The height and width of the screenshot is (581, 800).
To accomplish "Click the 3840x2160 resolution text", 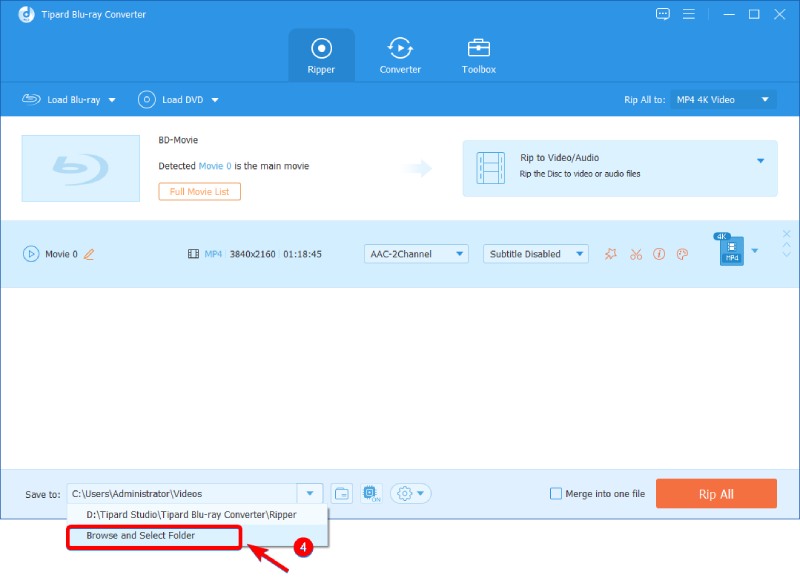I will (x=253, y=254).
